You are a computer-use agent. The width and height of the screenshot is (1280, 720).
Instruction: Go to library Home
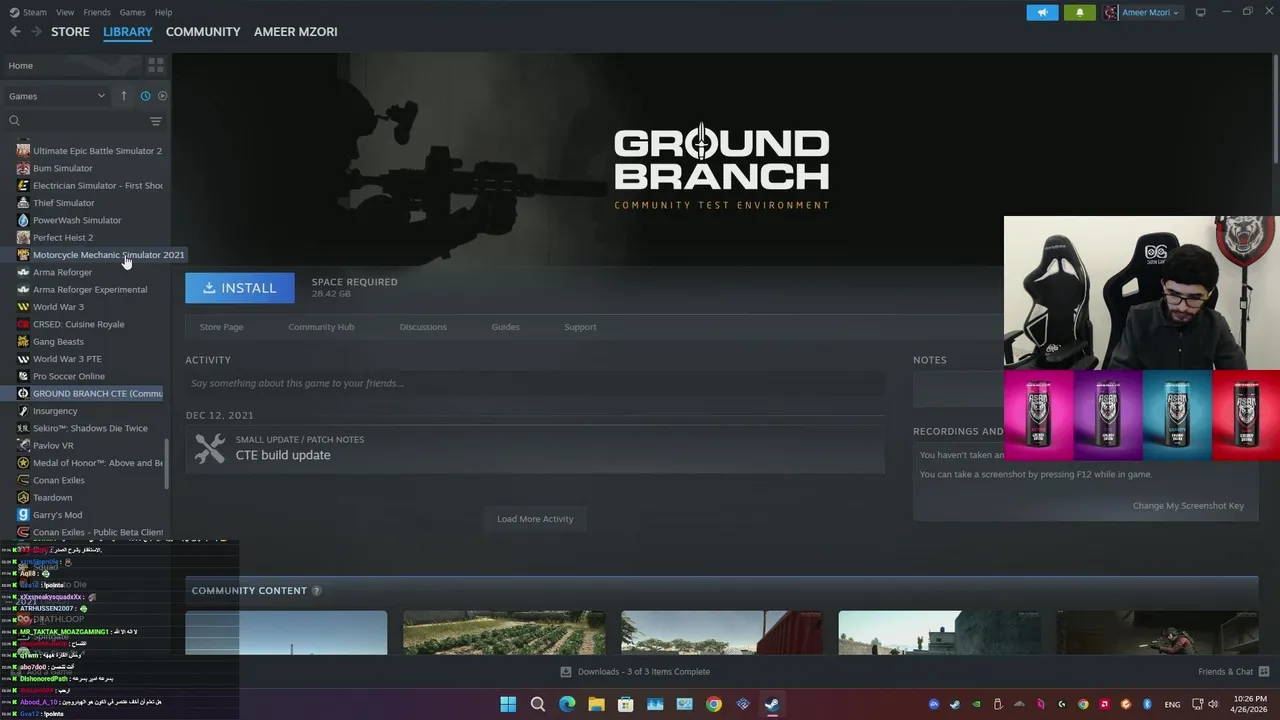[x=70, y=65]
